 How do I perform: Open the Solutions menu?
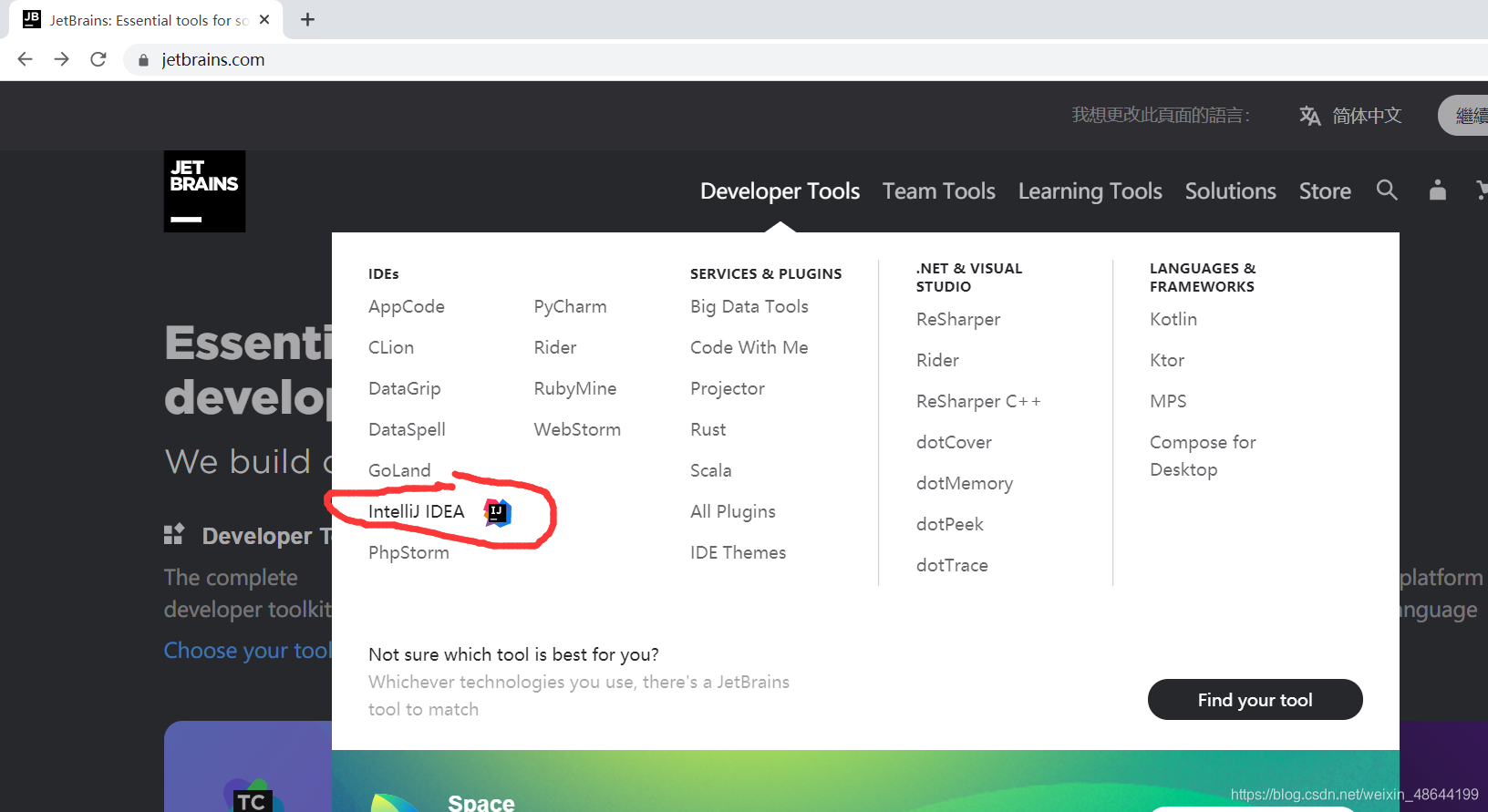[x=1230, y=190]
